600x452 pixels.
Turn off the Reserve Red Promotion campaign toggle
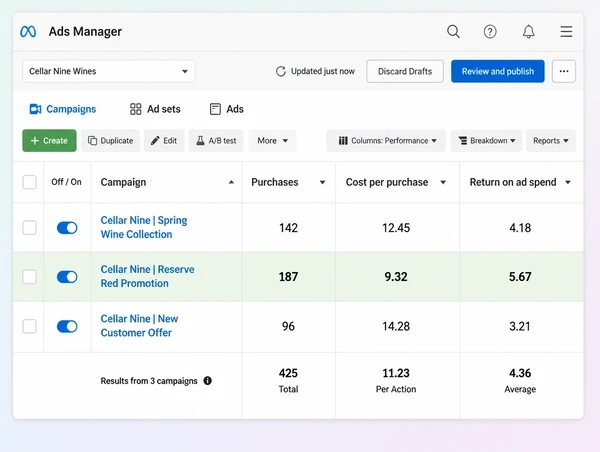67,277
